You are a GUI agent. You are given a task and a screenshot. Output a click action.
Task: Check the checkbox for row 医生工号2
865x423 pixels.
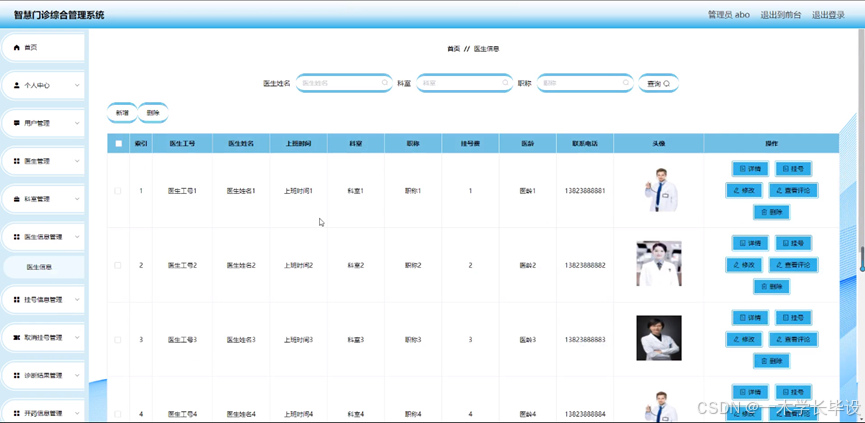coord(118,265)
